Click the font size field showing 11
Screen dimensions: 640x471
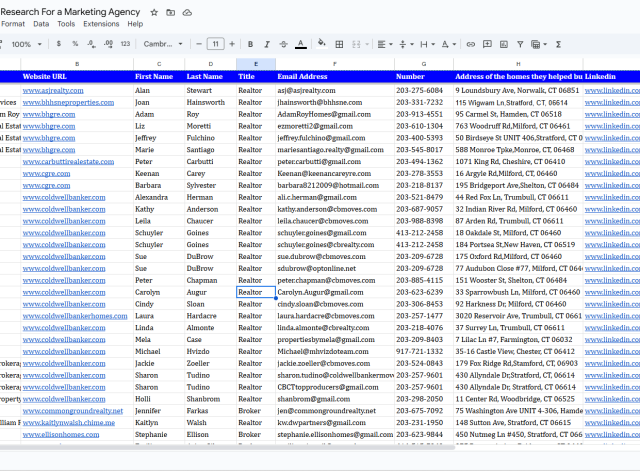tap(216, 44)
